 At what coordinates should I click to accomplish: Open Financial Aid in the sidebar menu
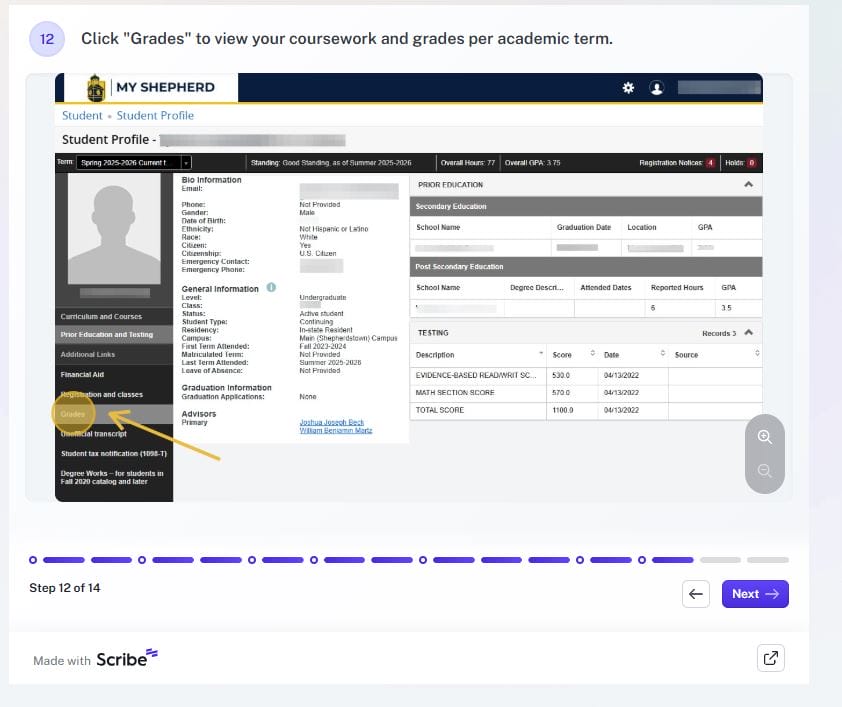pyautogui.click(x=82, y=375)
